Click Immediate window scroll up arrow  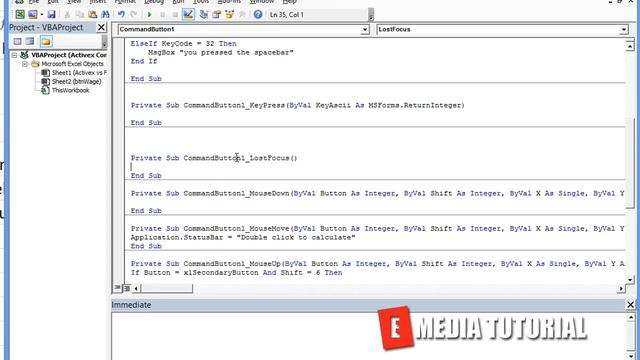(x=630, y=318)
